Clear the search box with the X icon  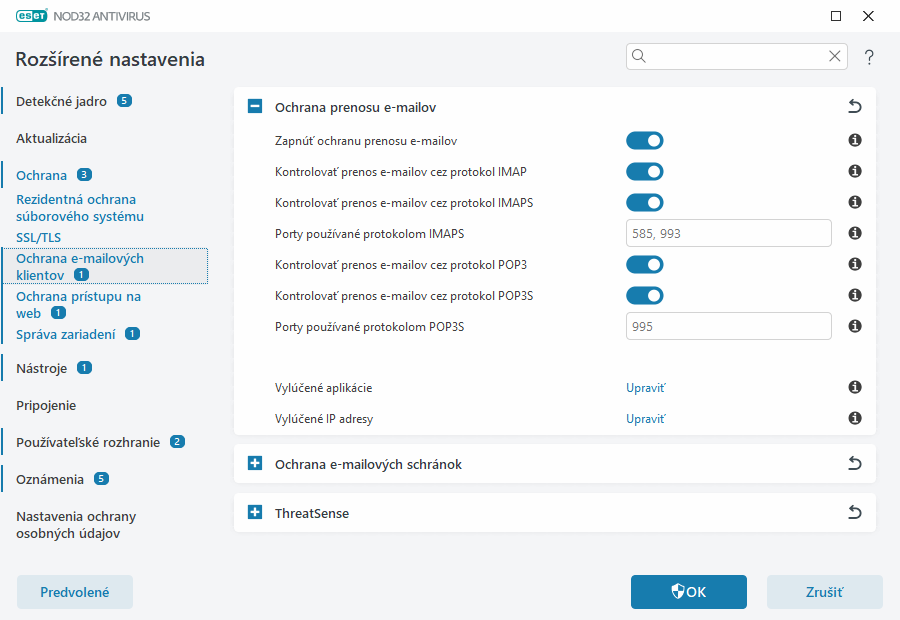click(x=835, y=56)
